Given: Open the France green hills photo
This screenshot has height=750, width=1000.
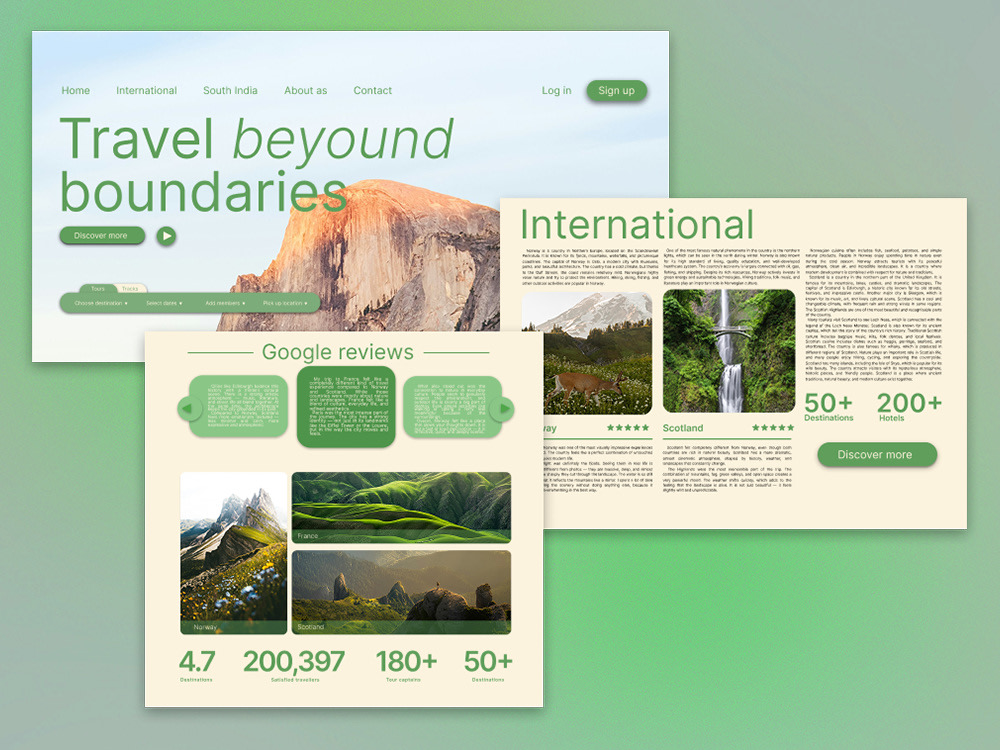Looking at the screenshot, I should (401, 508).
